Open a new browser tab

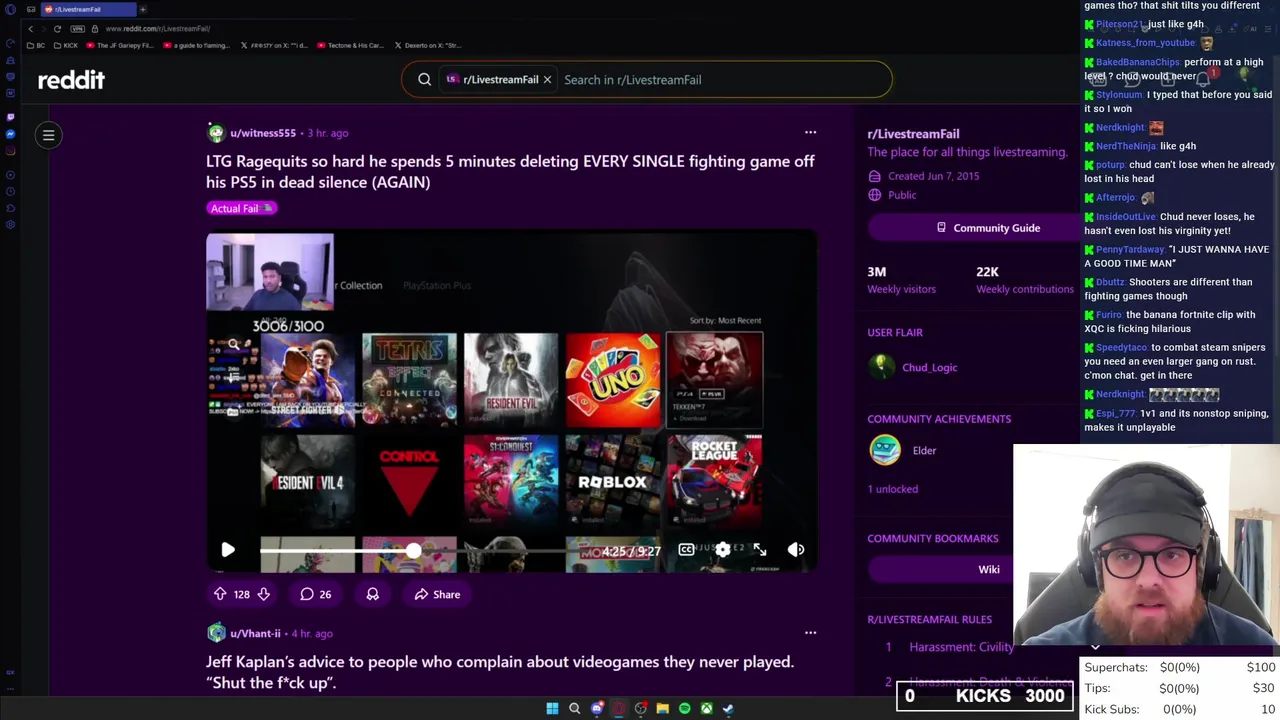pos(142,9)
